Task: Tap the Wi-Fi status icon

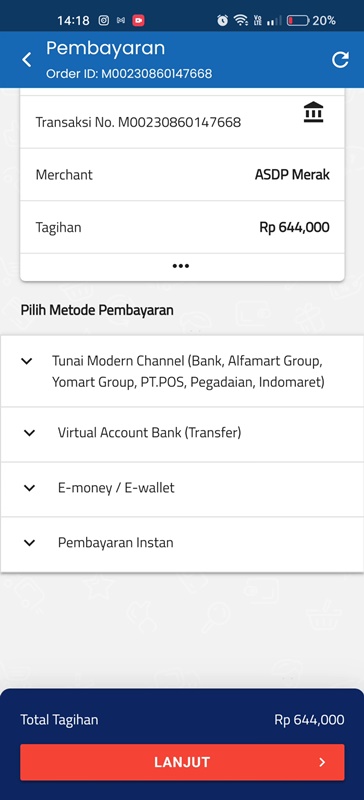Action: (240, 20)
